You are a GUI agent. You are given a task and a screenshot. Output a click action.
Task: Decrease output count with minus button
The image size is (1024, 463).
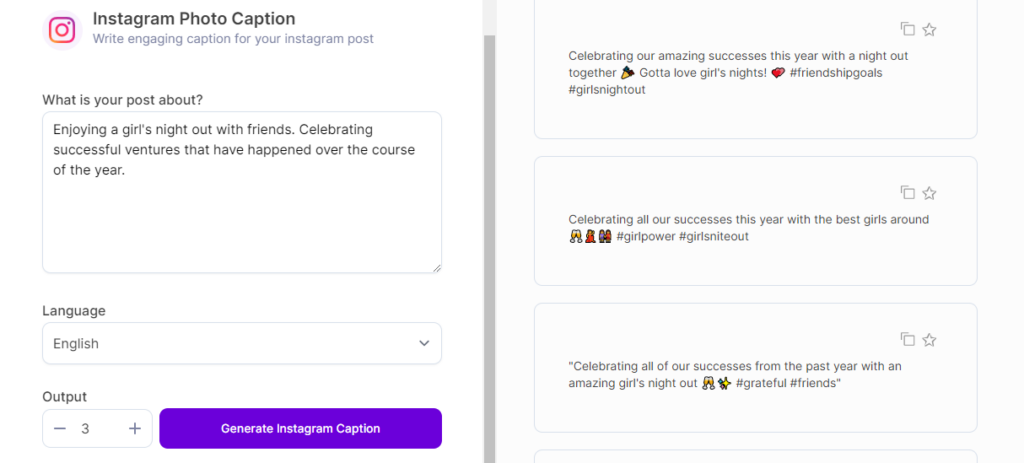pyautogui.click(x=60, y=428)
